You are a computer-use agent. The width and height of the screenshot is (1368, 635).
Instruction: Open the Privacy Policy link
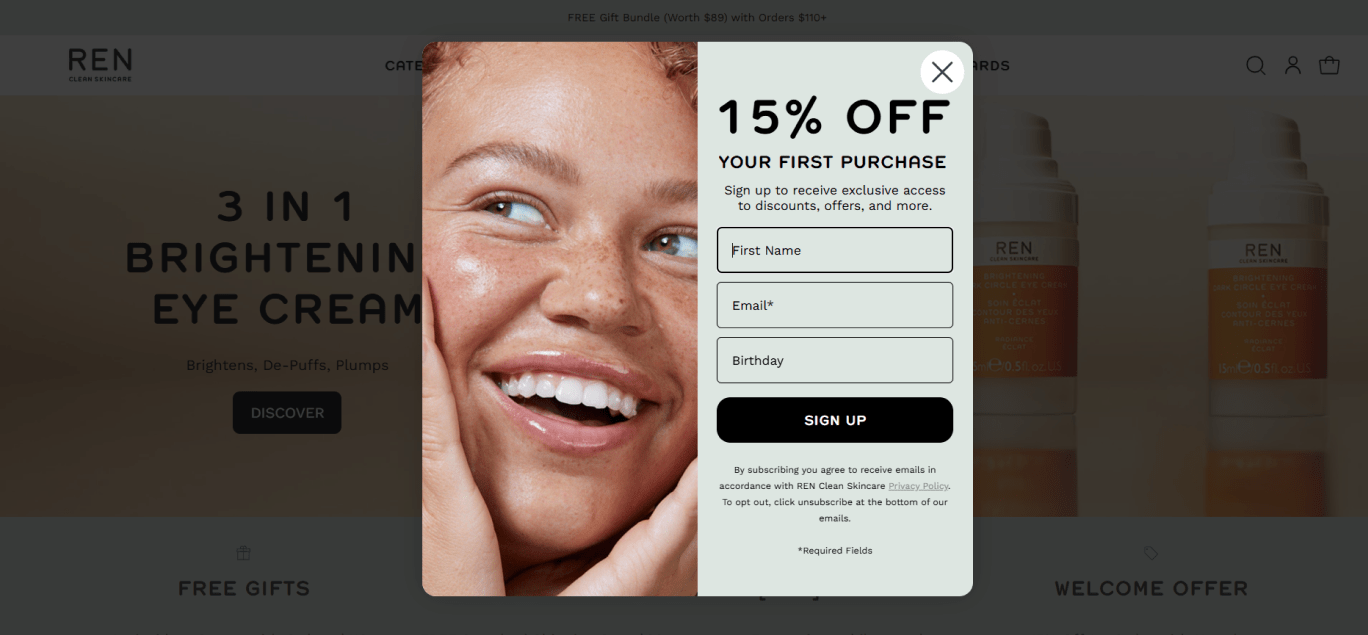[x=918, y=486]
